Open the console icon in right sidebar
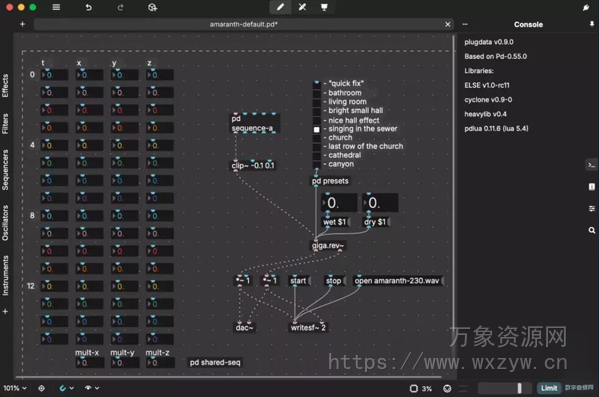Viewport: 599px width, 397px height. pos(592,165)
